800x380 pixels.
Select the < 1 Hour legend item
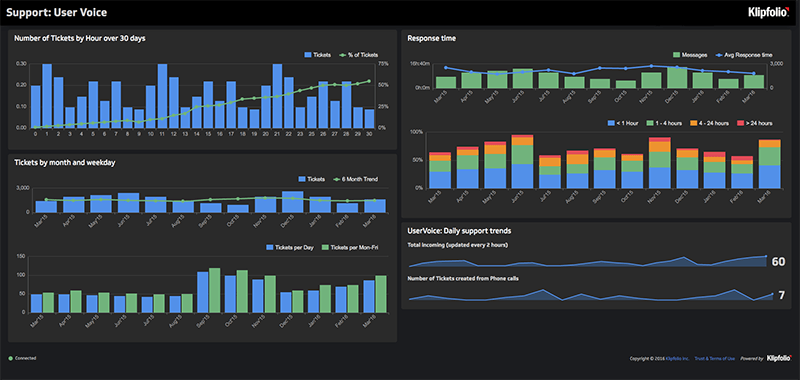(x=622, y=123)
